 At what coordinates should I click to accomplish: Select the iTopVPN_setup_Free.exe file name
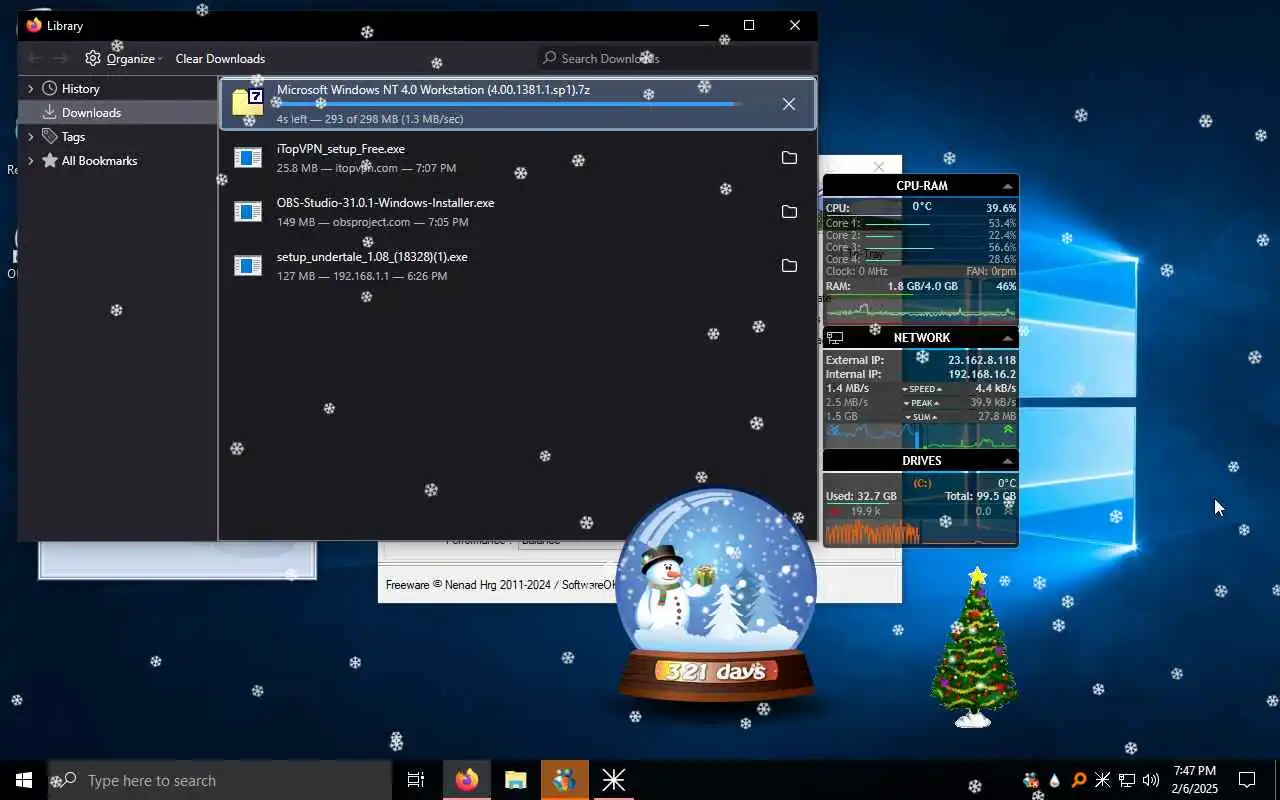(x=341, y=149)
